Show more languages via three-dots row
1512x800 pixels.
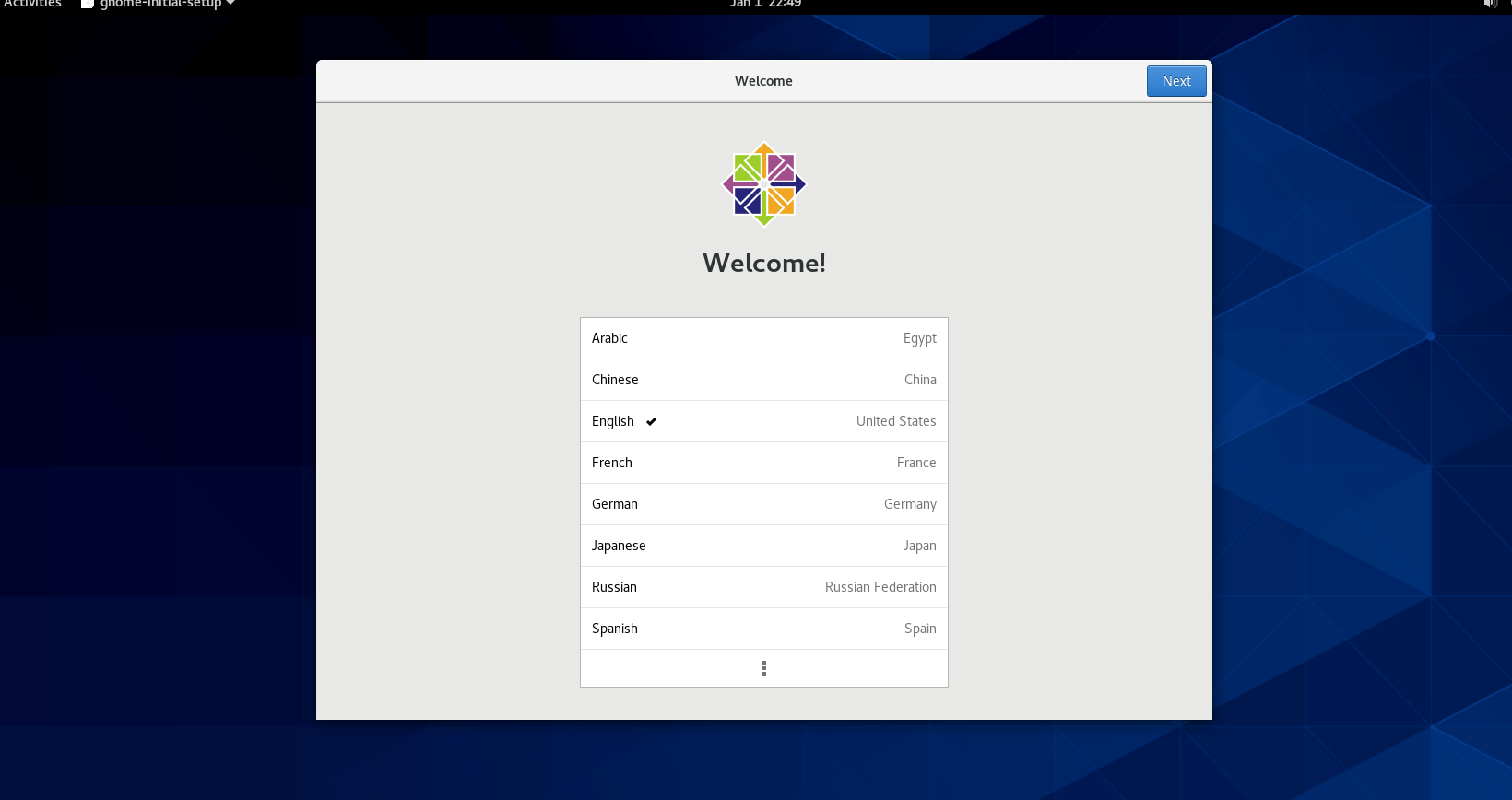click(764, 668)
